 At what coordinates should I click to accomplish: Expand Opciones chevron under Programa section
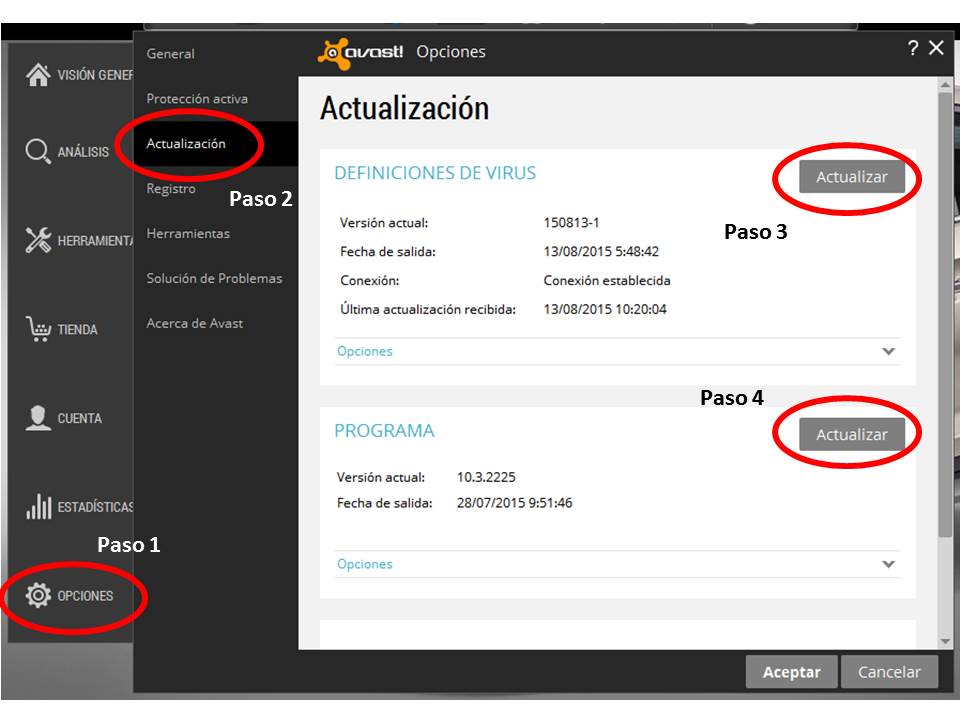point(889,565)
